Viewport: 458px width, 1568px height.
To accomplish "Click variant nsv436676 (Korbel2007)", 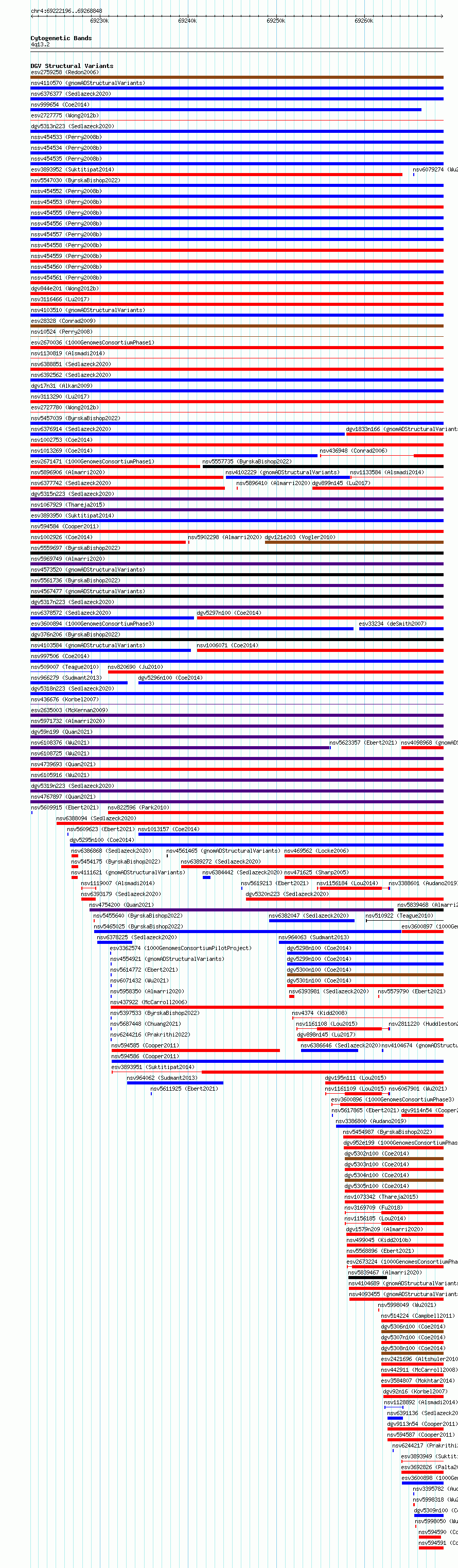I will pos(64,700).
